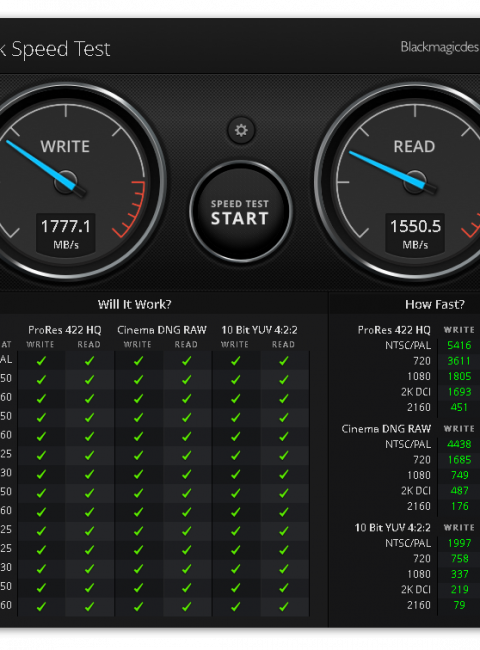Screen dimensions: 480x650
Task: Open settings via the gear icon
Action: coord(241,130)
